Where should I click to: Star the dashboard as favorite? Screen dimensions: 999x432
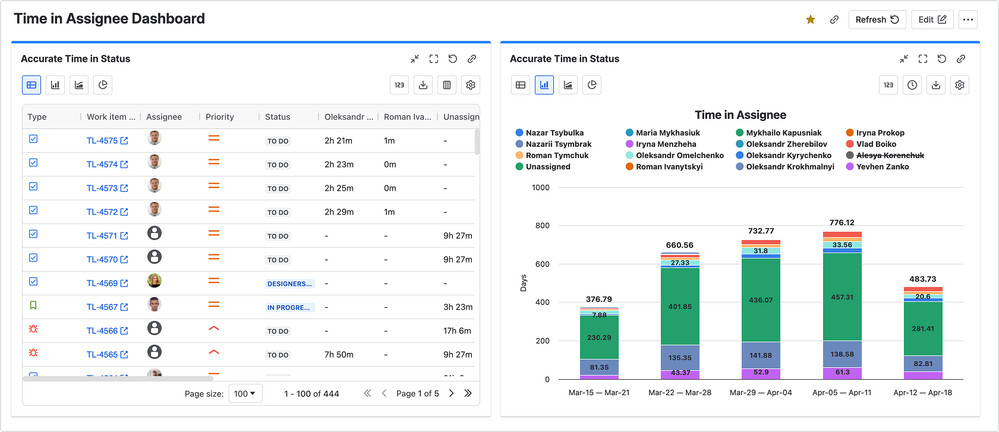coord(811,19)
